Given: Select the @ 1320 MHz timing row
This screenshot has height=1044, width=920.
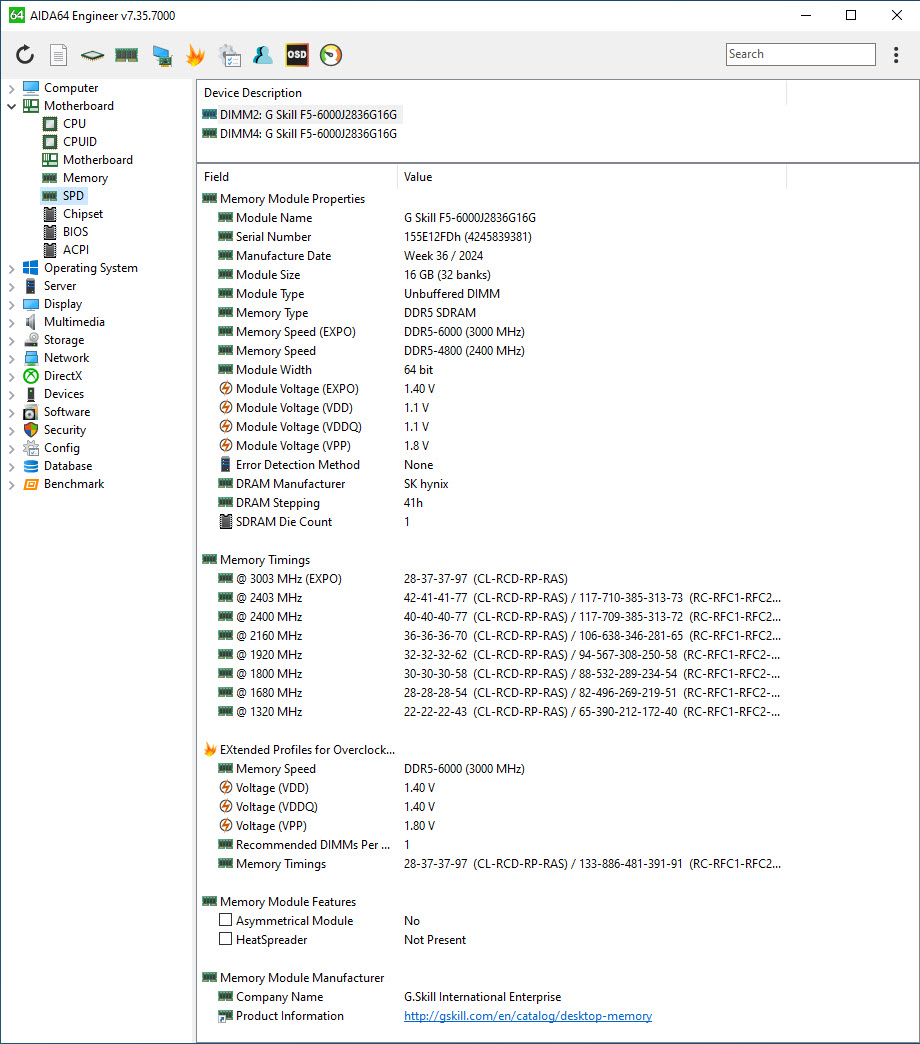Looking at the screenshot, I should [493, 712].
